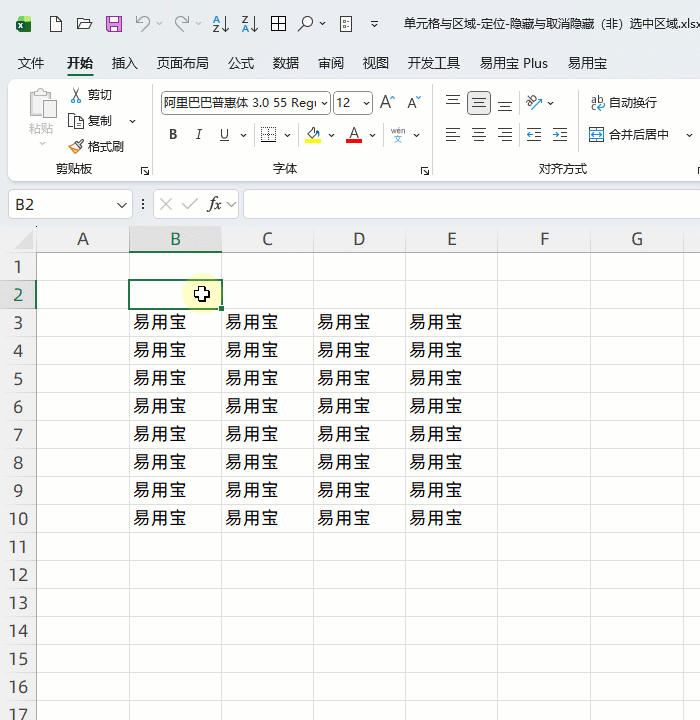The height and width of the screenshot is (720, 700).
Task: Click the Format Painter brush icon
Action: point(77,146)
